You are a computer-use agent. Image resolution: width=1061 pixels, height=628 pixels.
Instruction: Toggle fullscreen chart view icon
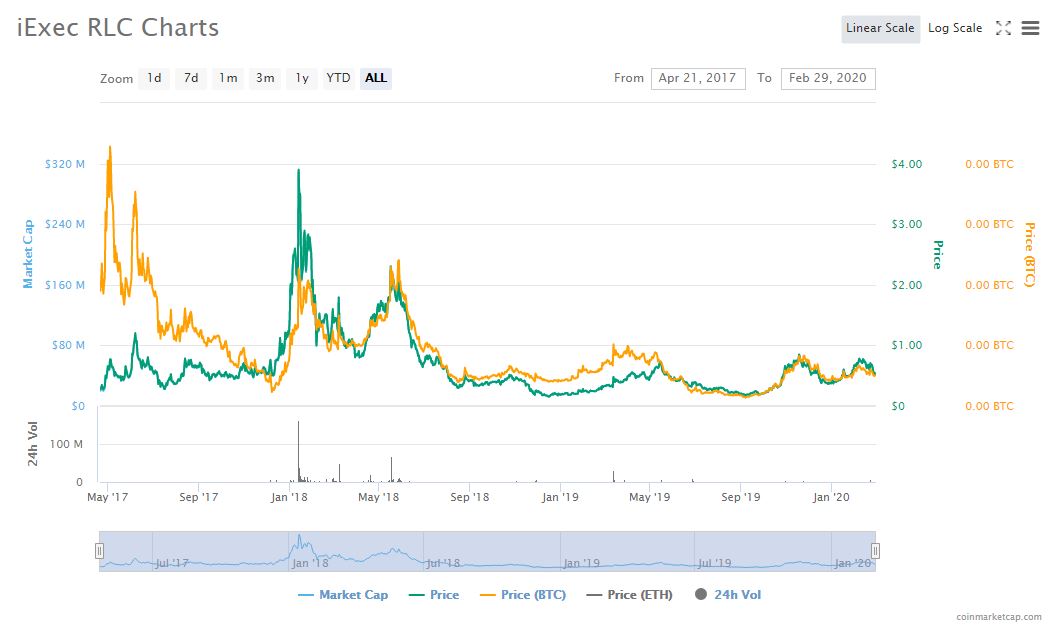1003,28
